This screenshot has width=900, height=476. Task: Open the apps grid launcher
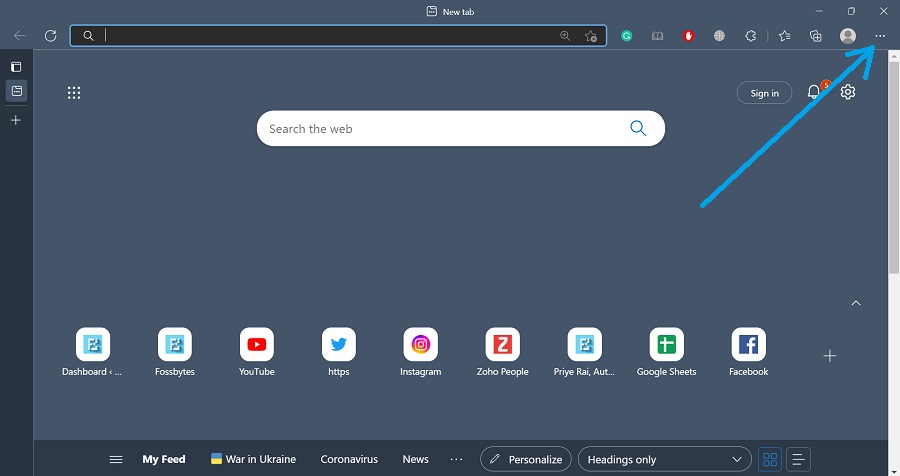(x=74, y=93)
